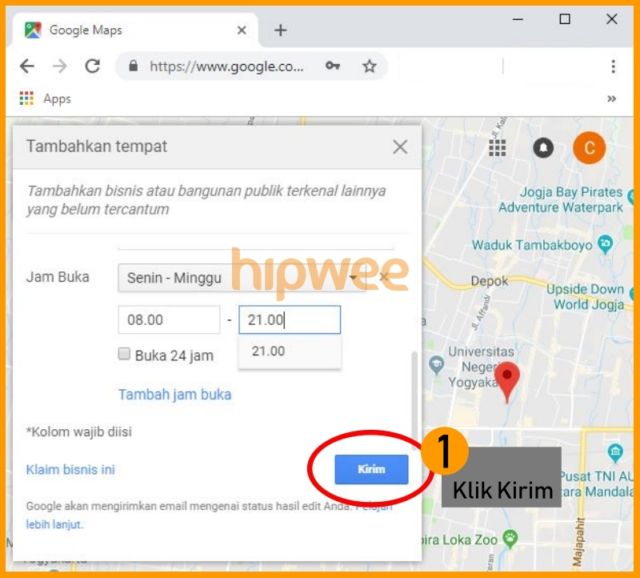Open the Apps shortcut in bookmarks bar
This screenshot has width=640, height=578.
pos(45,98)
